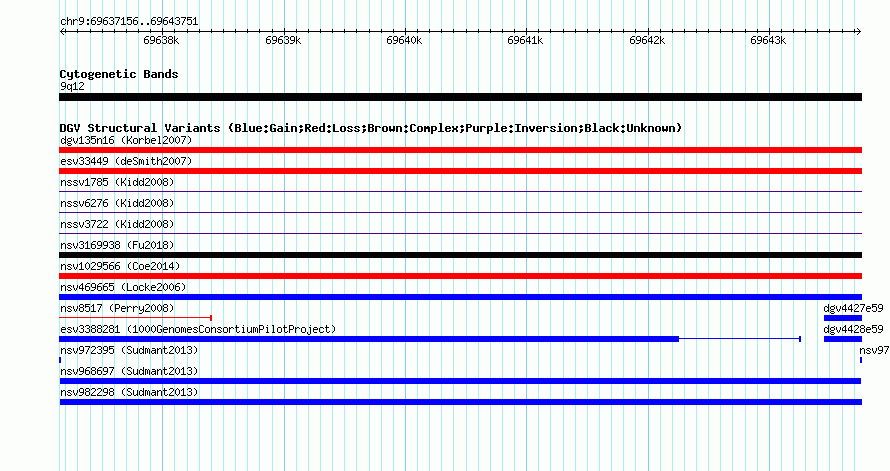This screenshot has height=471, width=890.
Task: Select the blue nsv469665 gain bar
Action: [x=460, y=297]
